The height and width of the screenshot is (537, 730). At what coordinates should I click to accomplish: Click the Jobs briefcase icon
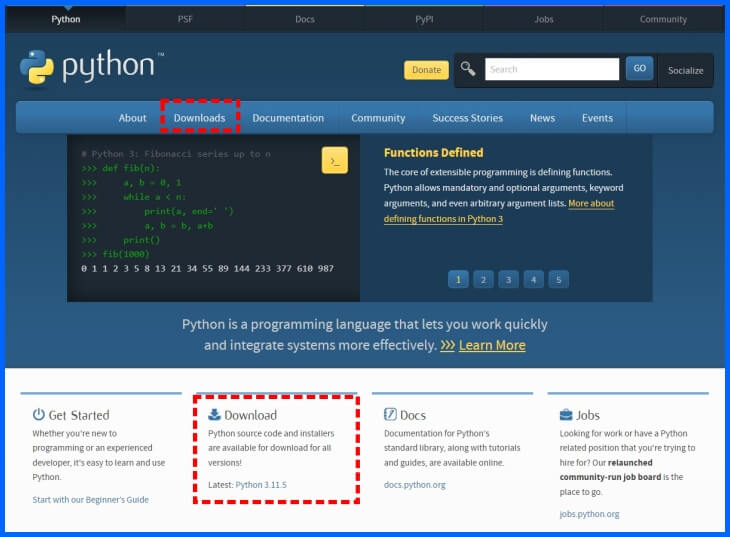(x=566, y=414)
